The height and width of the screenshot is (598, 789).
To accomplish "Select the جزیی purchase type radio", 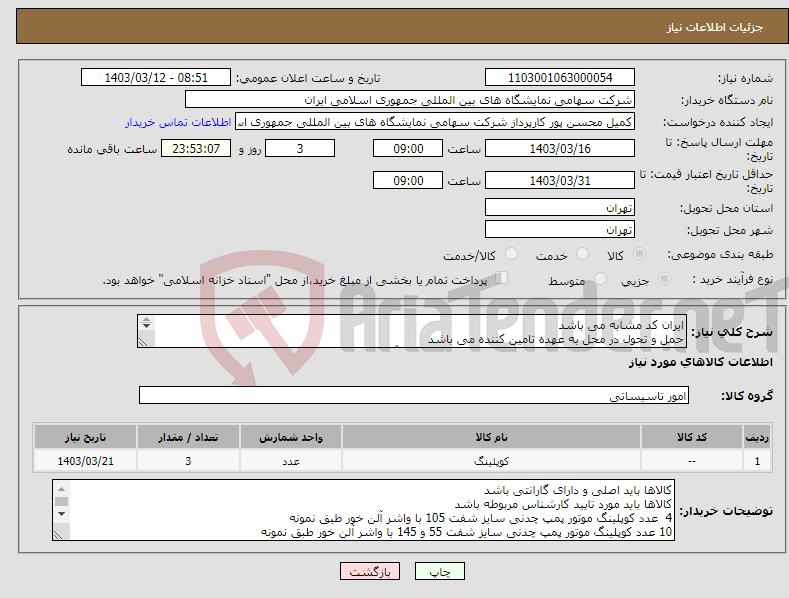I will tap(664, 278).
